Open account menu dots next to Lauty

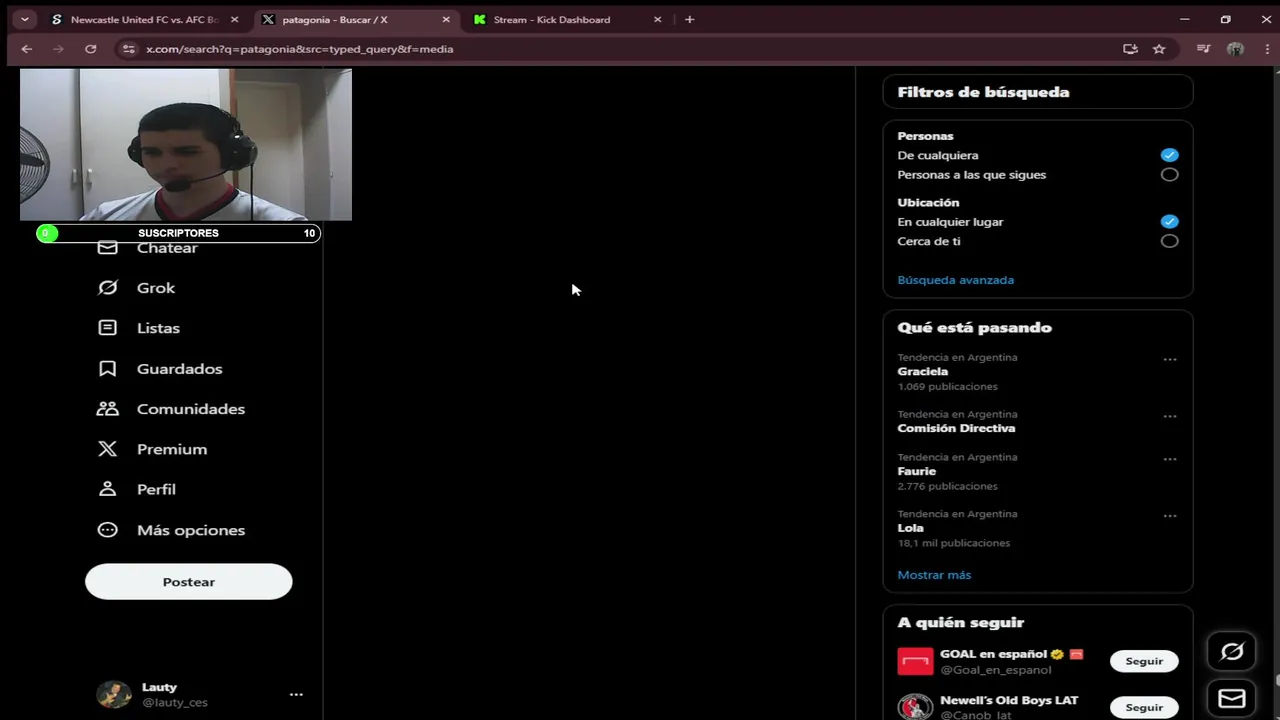(296, 694)
